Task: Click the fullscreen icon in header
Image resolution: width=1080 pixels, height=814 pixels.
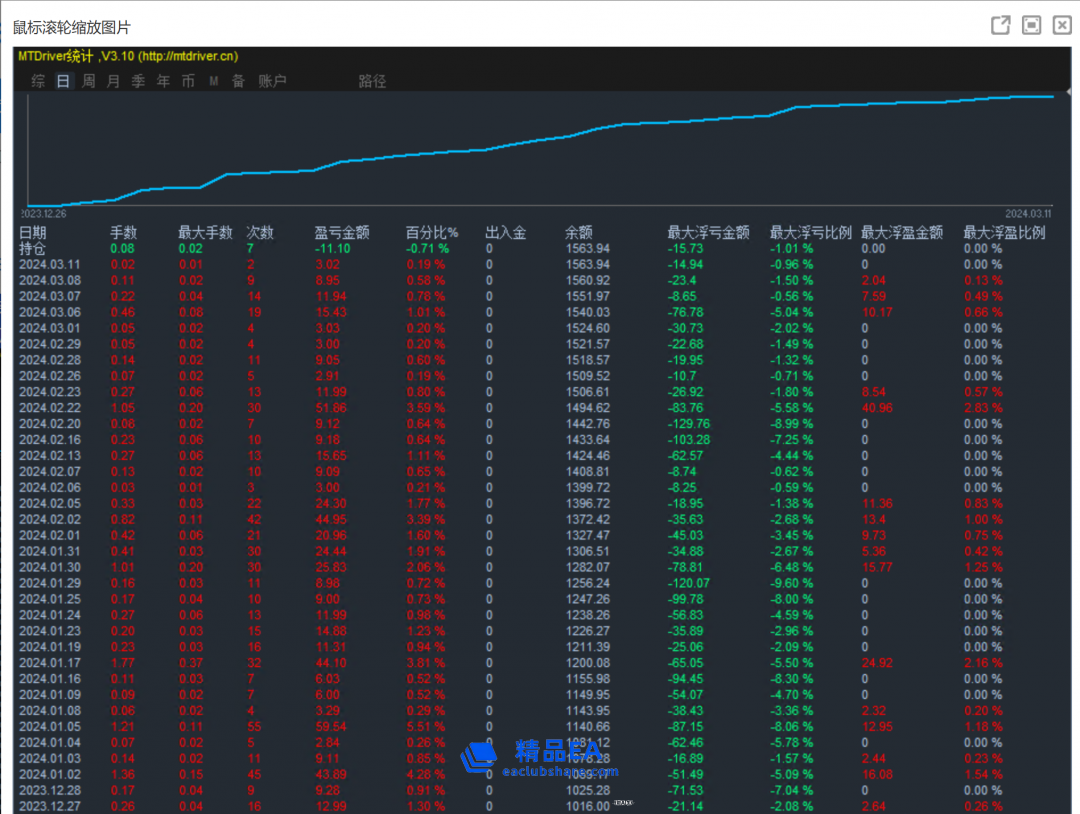Action: click(1031, 26)
